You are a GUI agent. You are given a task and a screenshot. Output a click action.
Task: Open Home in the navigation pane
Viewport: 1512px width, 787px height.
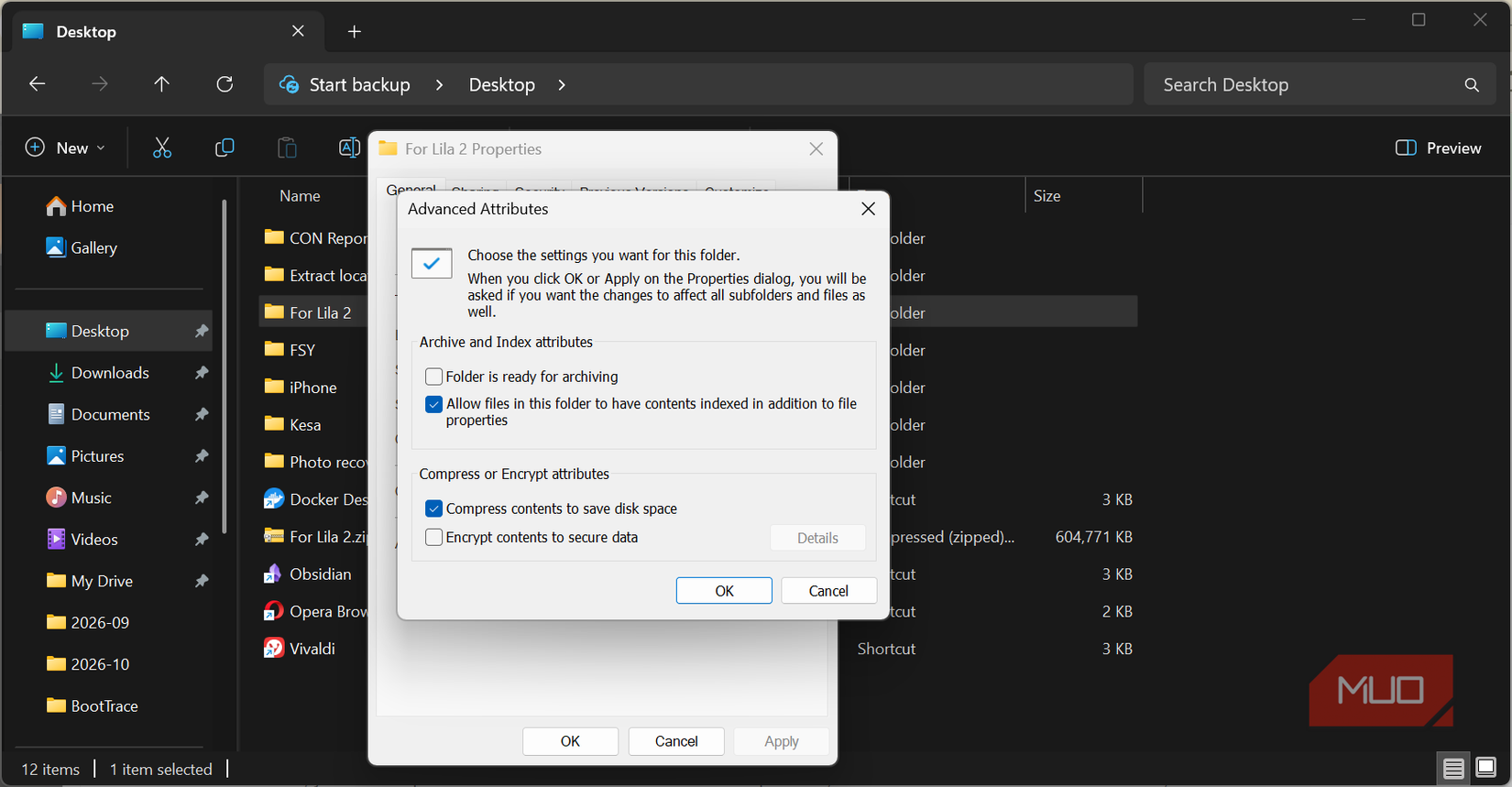point(80,206)
